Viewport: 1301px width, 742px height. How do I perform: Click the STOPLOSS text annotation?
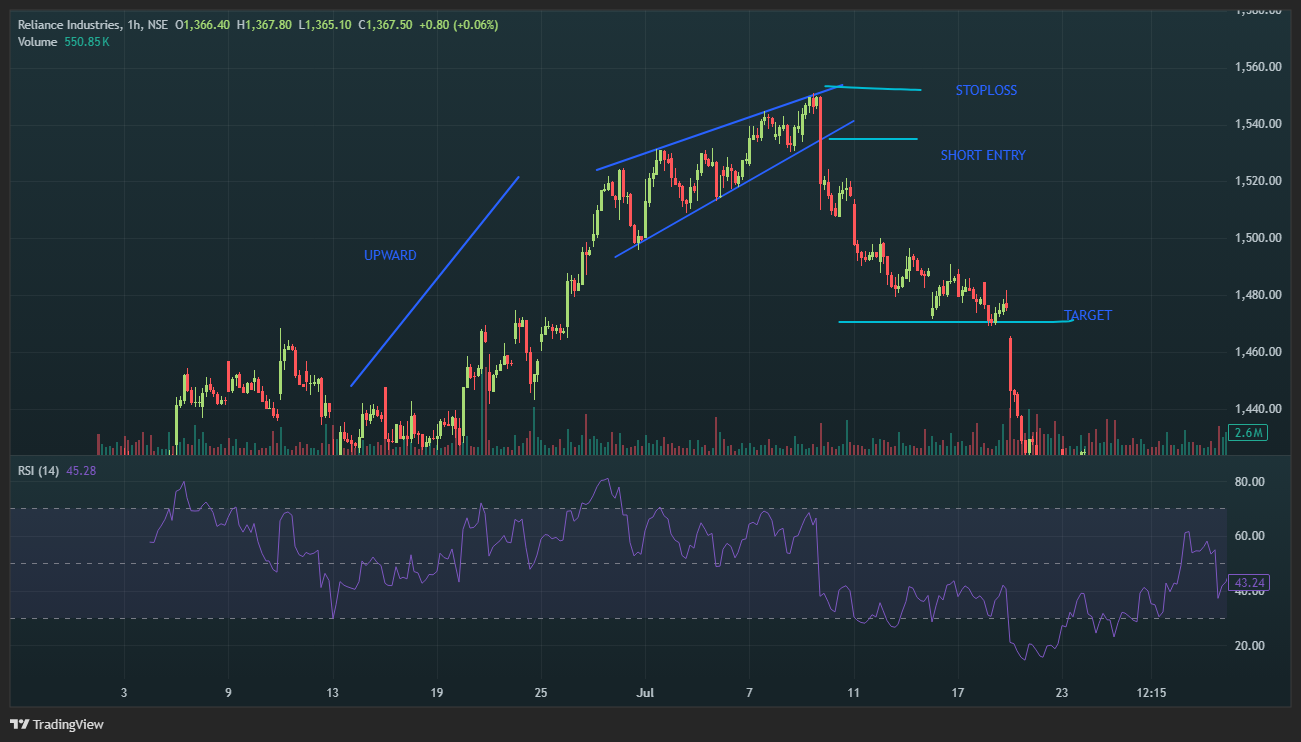coord(985,91)
